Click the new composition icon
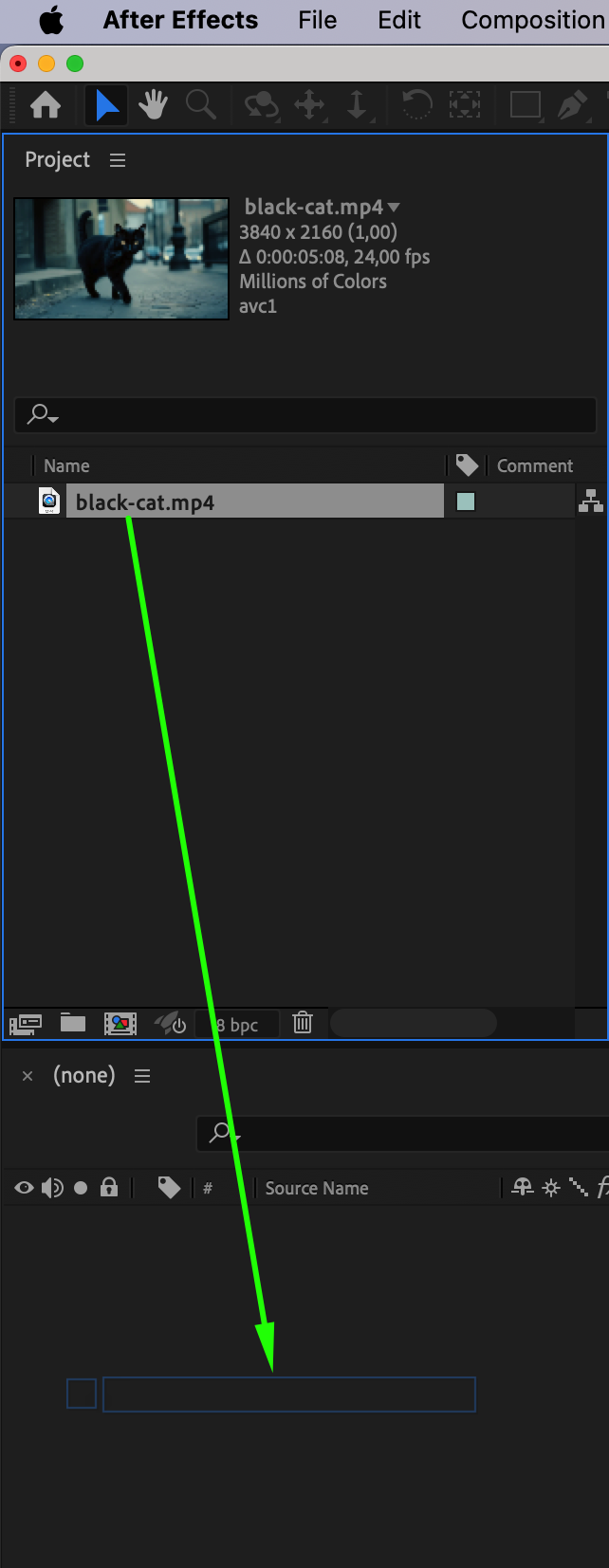Screen dimensions: 609x1568 coord(120,1023)
